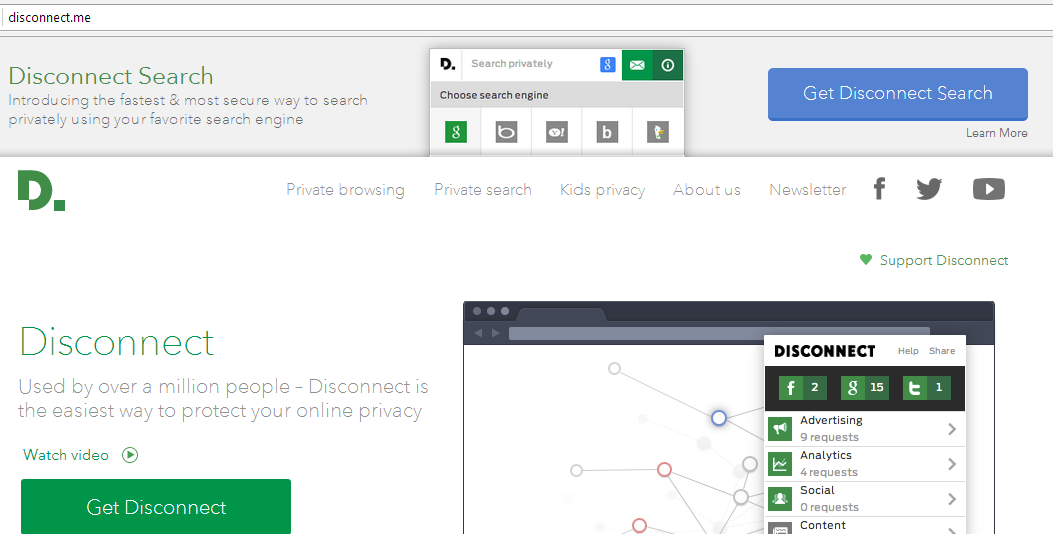1053x534 pixels.
Task: Select the DuckDuckGo search engine icon
Action: click(x=657, y=132)
